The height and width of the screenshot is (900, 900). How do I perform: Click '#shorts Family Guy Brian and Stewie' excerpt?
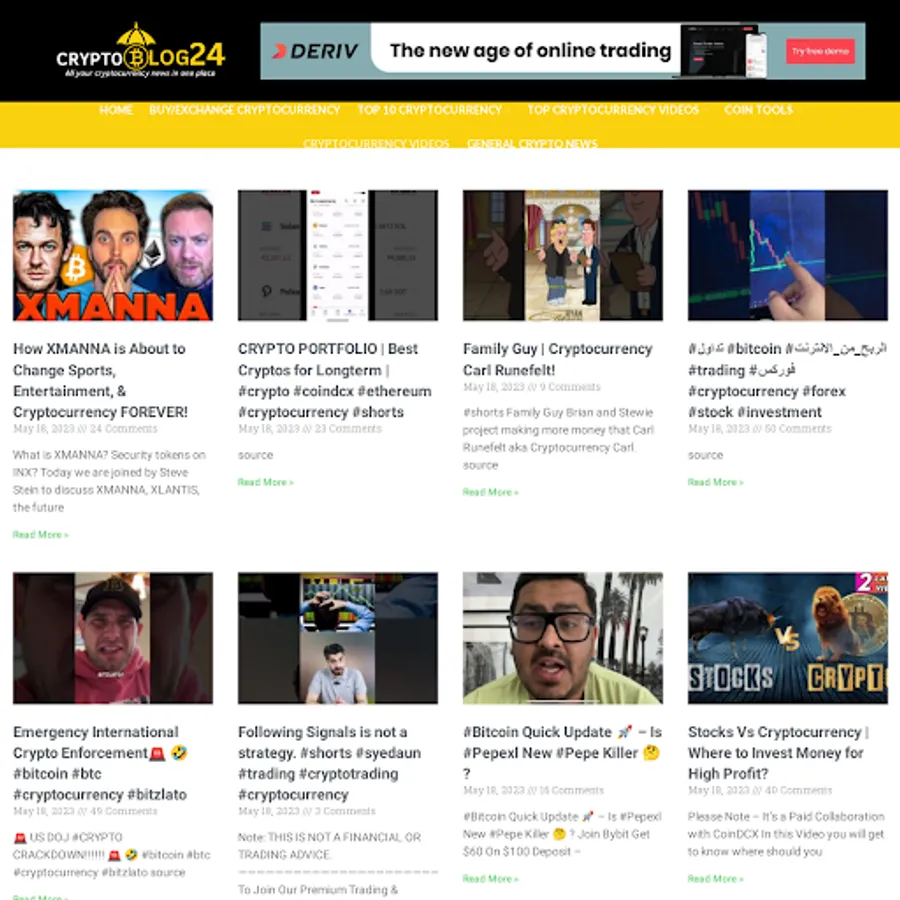point(558,439)
